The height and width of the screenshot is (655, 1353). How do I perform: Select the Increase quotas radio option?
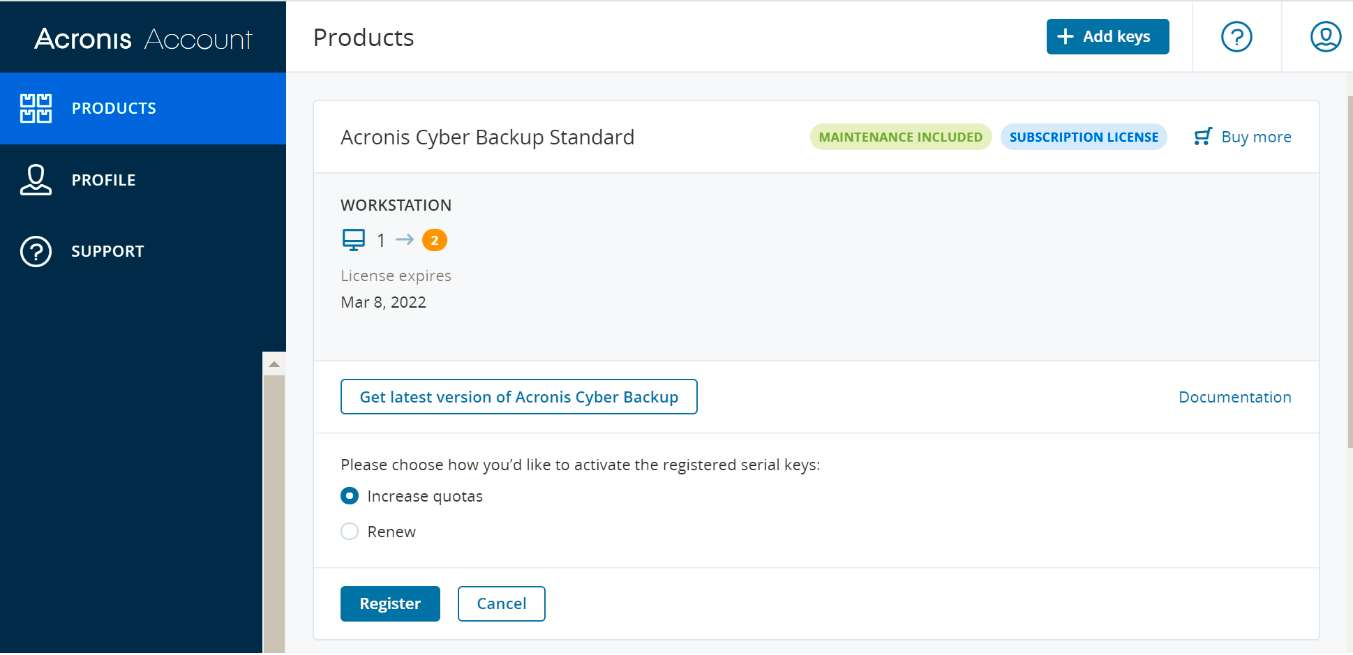[350, 496]
